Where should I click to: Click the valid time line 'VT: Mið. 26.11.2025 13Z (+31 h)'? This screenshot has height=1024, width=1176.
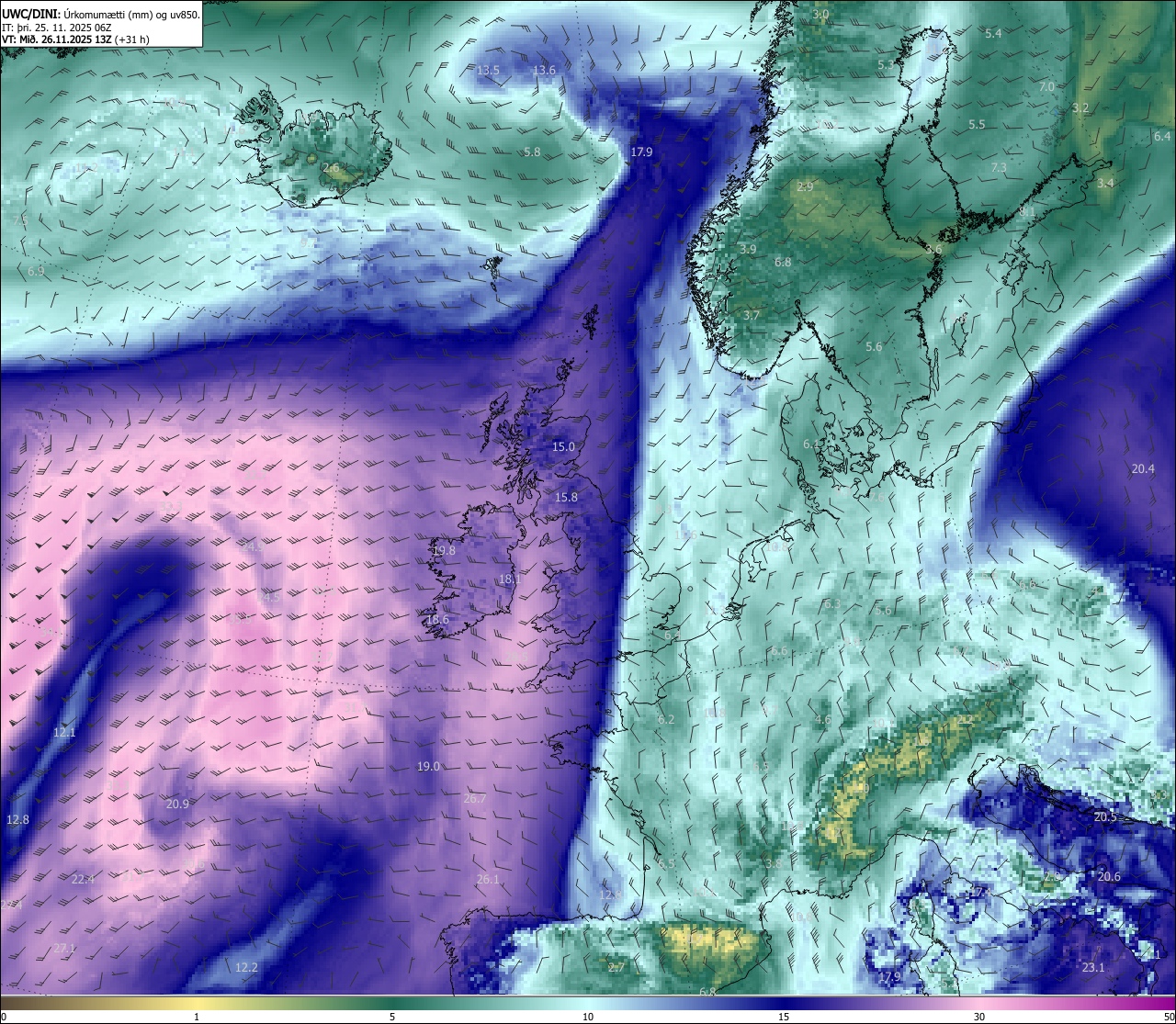[75, 39]
